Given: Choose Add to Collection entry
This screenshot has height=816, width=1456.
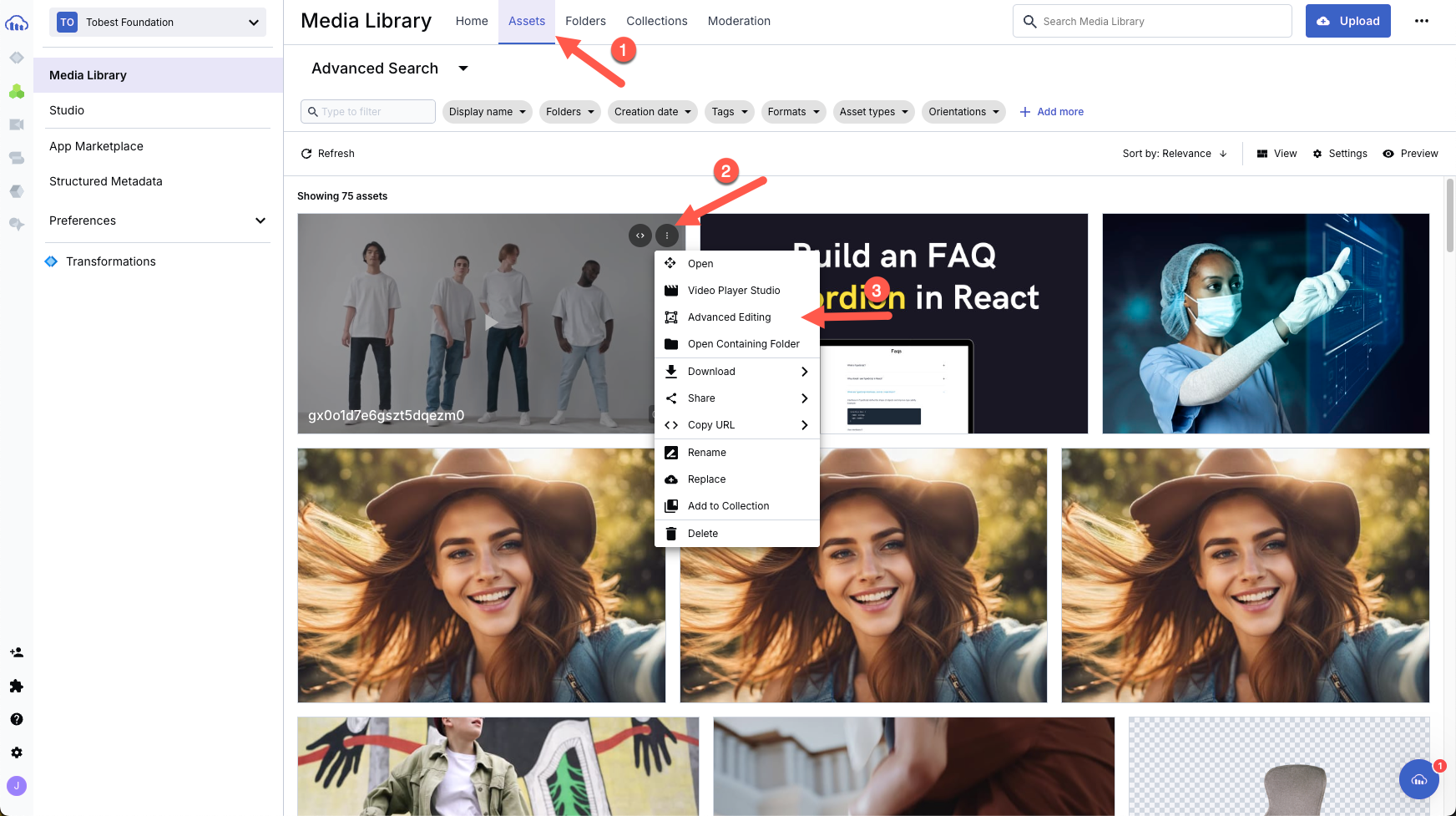Looking at the screenshot, I should click(x=737, y=506).
